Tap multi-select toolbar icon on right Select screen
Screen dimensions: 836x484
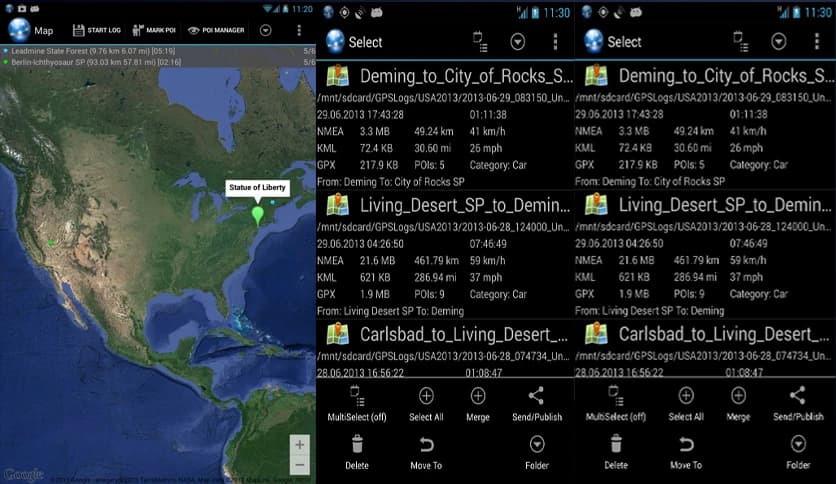[741, 42]
